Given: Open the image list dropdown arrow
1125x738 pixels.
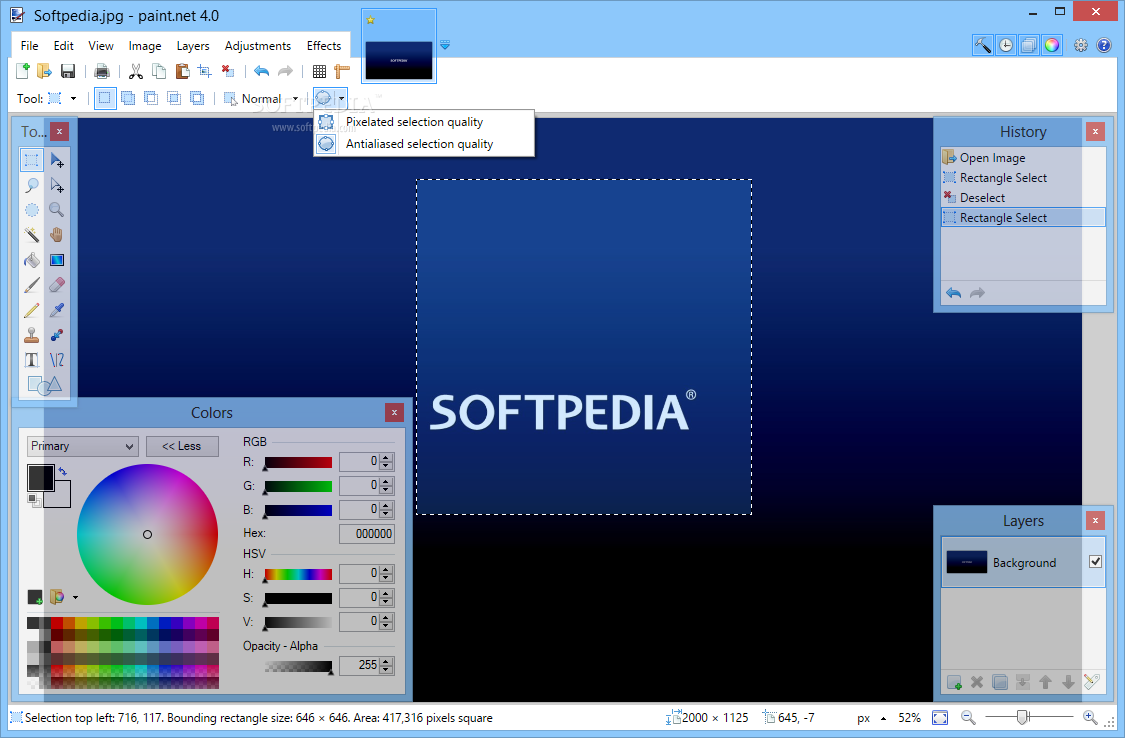Looking at the screenshot, I should 445,44.
